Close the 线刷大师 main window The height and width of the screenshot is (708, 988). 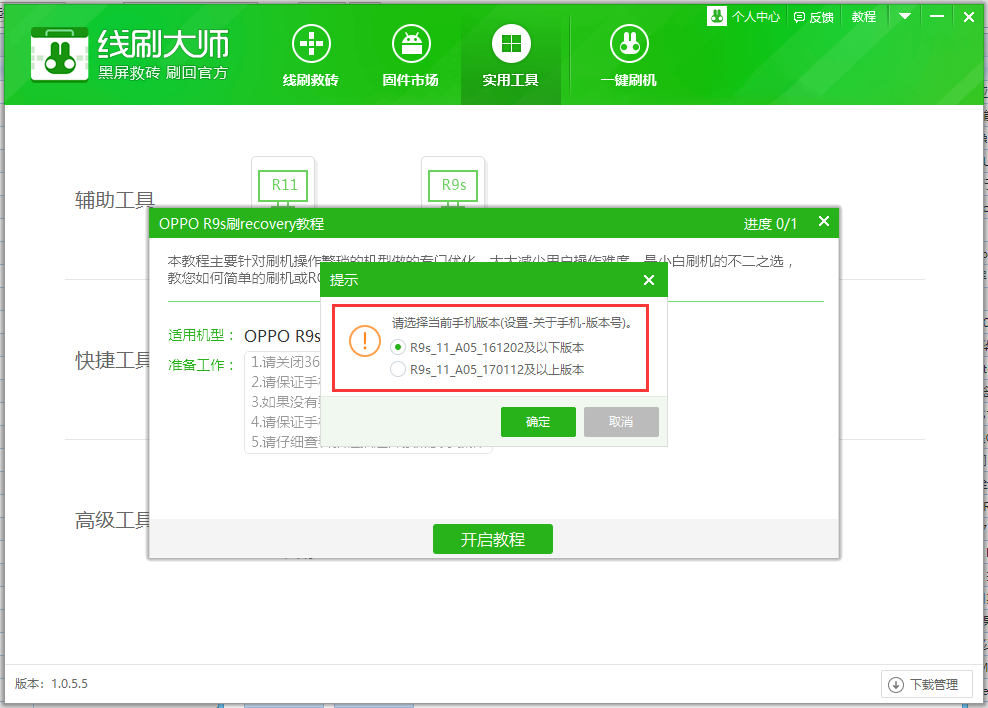(x=969, y=17)
